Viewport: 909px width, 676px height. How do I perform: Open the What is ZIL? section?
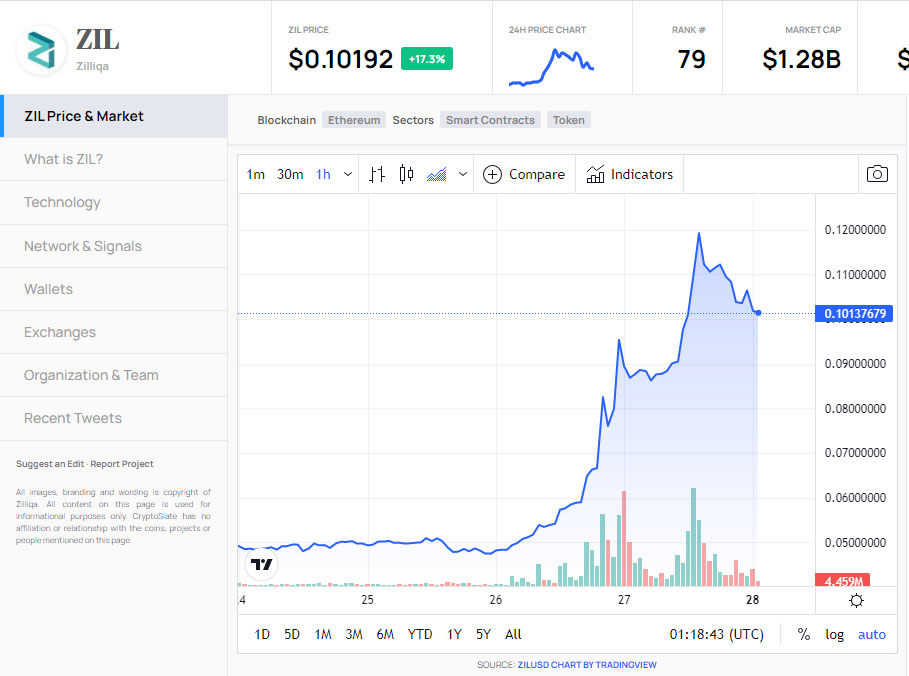[114, 159]
